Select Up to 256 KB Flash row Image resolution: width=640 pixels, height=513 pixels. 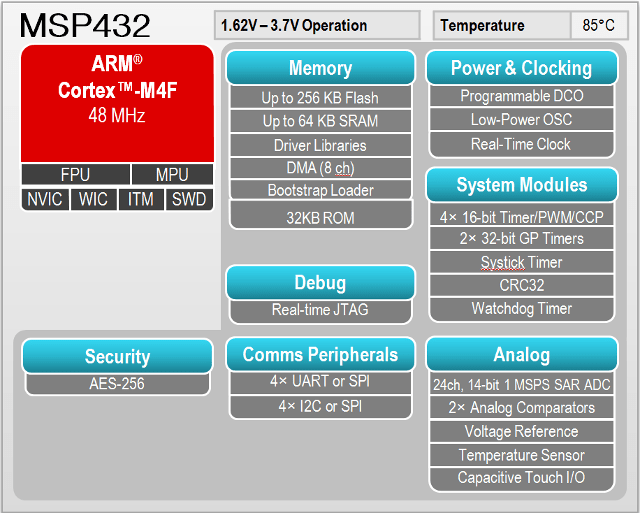(x=320, y=98)
